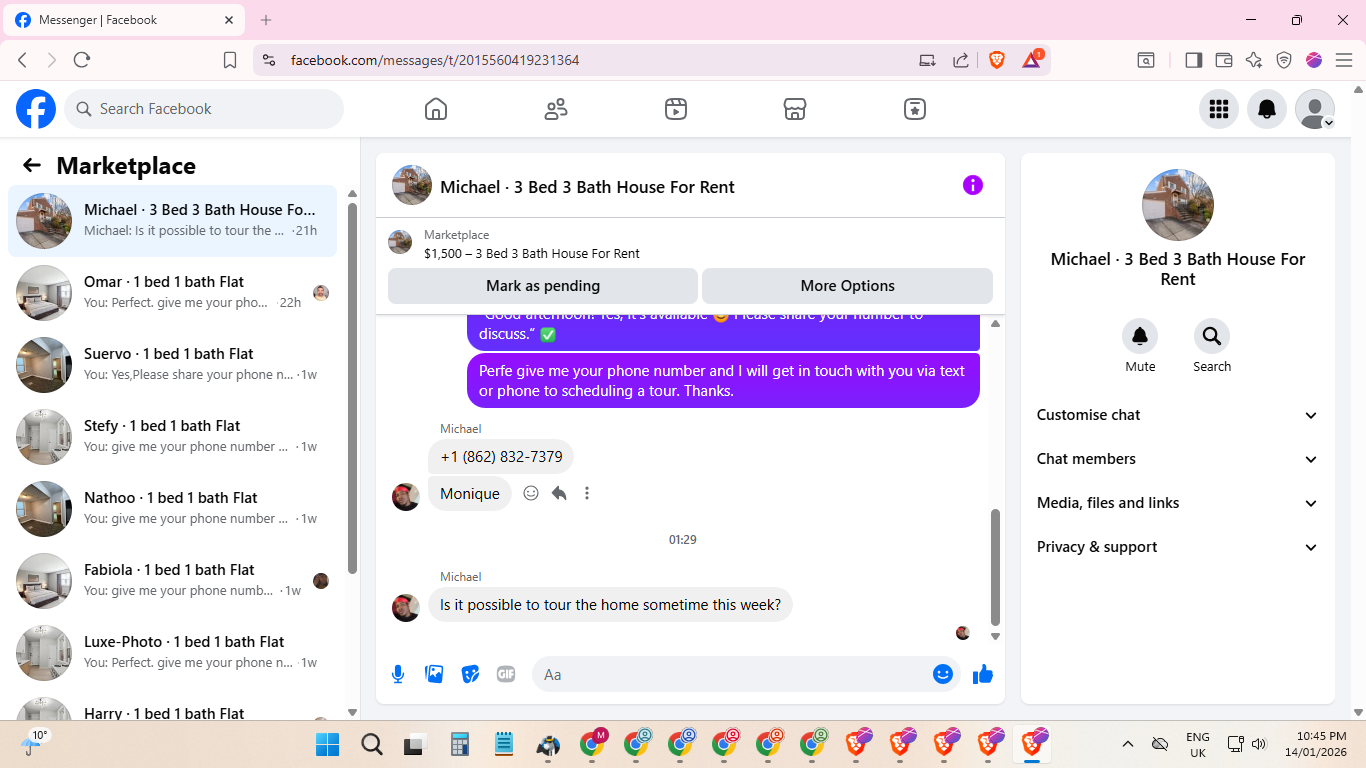This screenshot has width=1366, height=768.
Task: Choose a GIF
Action: point(506,674)
